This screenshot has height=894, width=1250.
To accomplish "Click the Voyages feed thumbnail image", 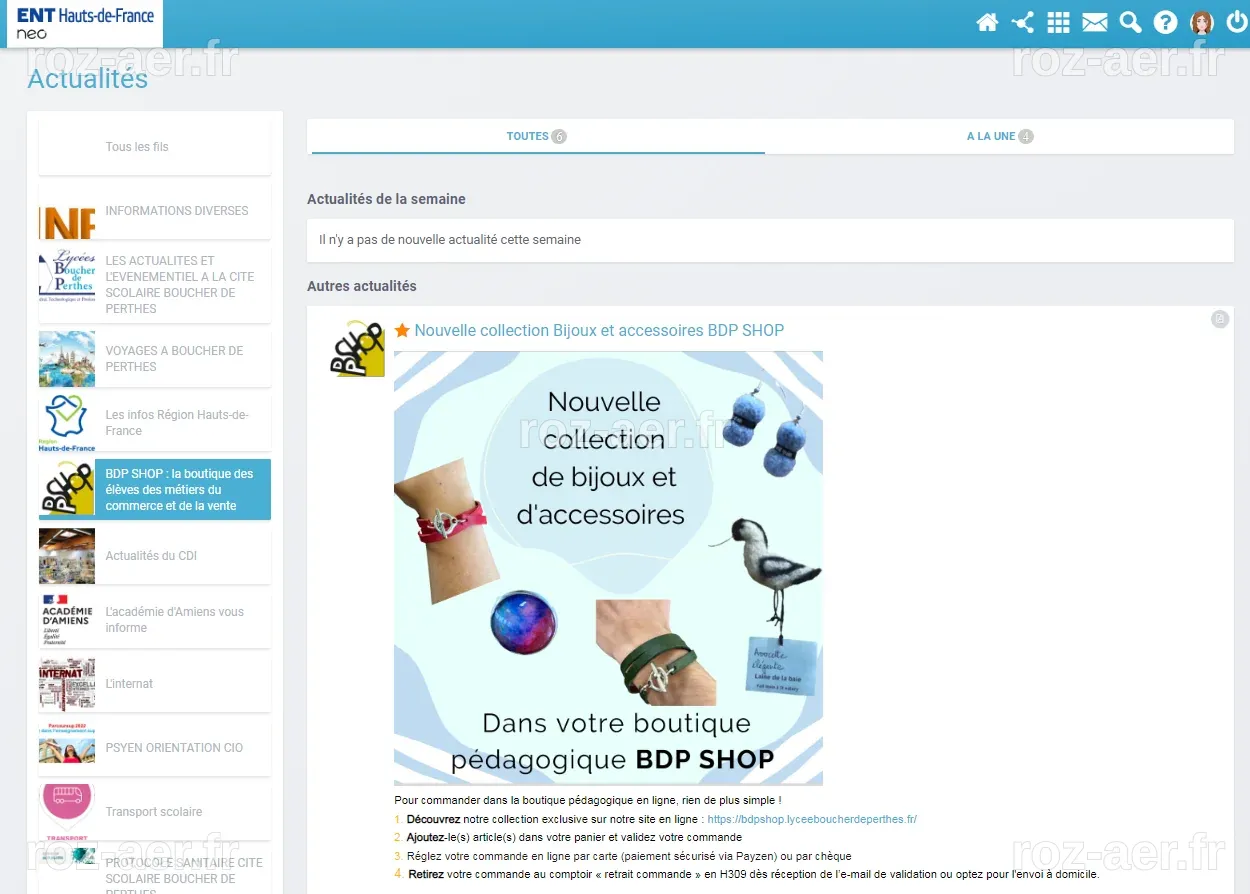I will 67,359.
